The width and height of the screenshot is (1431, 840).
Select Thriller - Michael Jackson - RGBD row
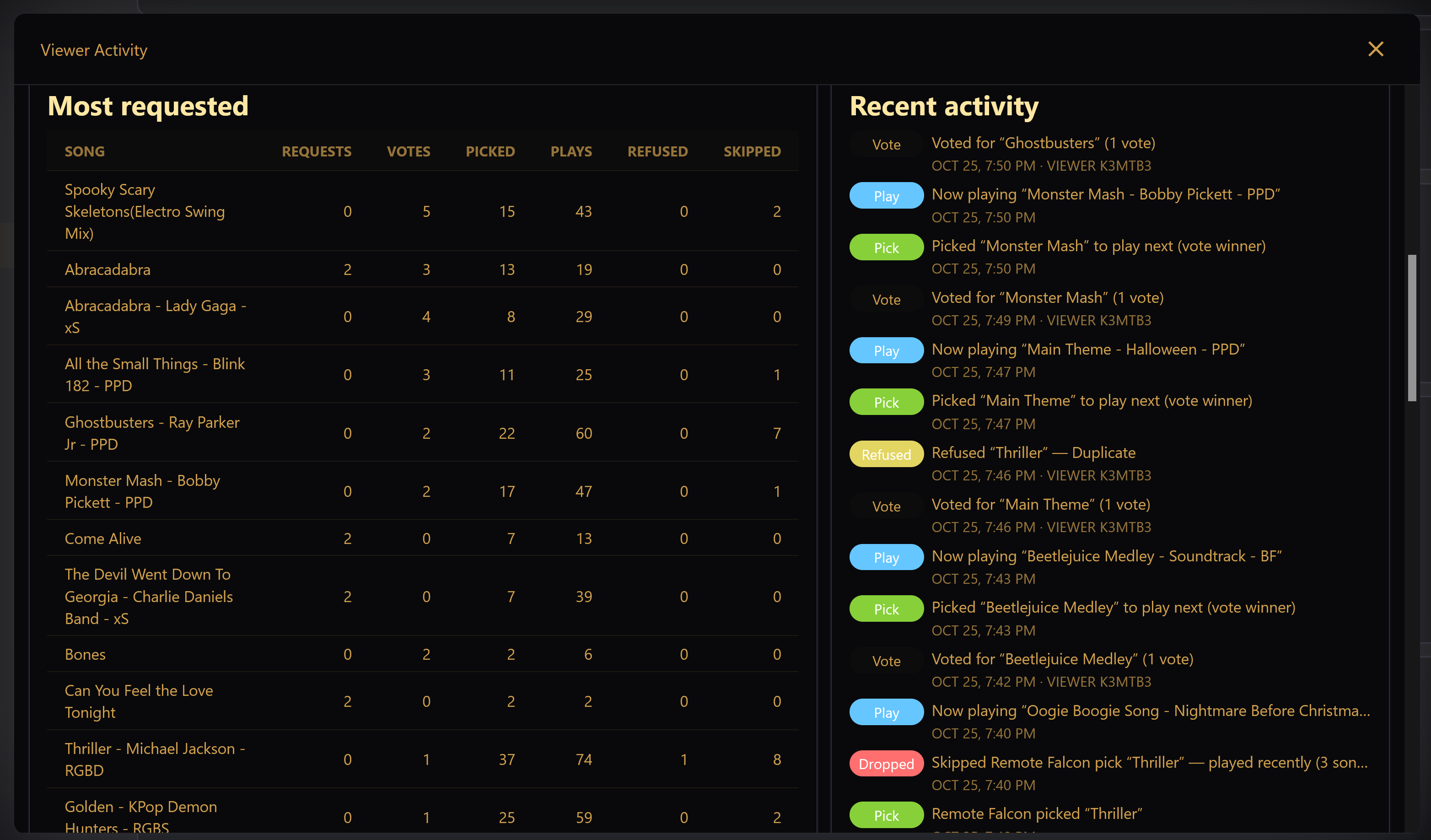click(x=423, y=759)
